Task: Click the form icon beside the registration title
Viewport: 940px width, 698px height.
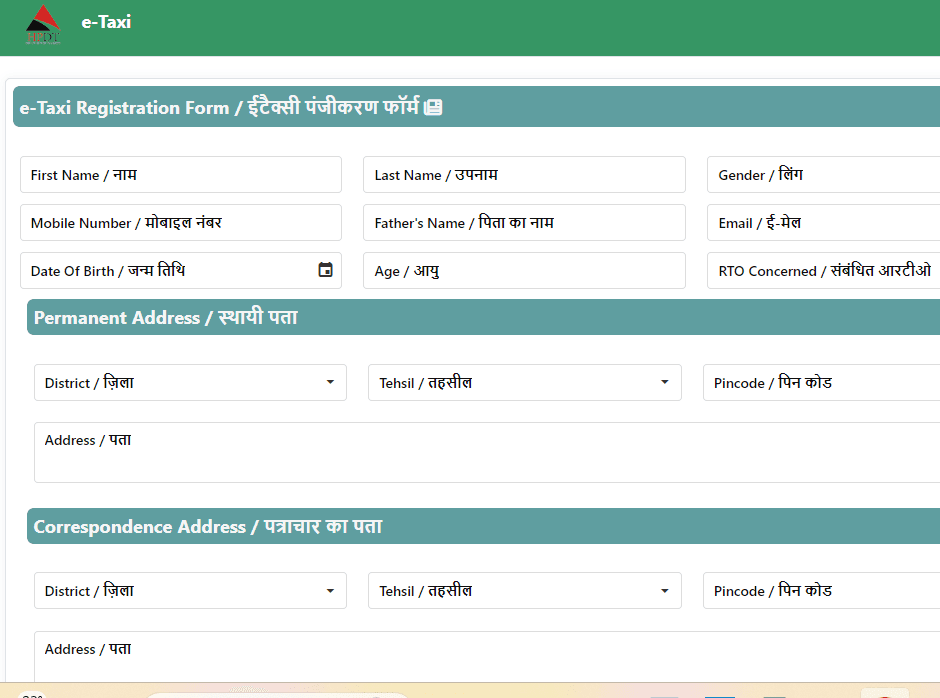Action: [433, 107]
